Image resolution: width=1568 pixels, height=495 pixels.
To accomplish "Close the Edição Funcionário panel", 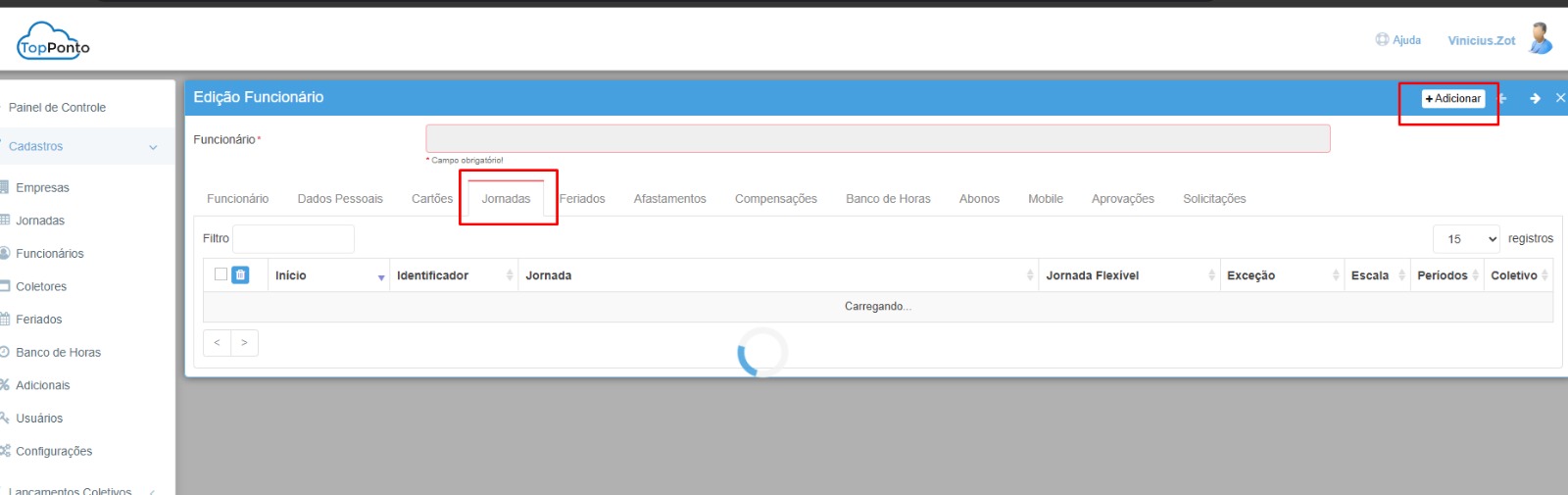I will pyautogui.click(x=1560, y=98).
